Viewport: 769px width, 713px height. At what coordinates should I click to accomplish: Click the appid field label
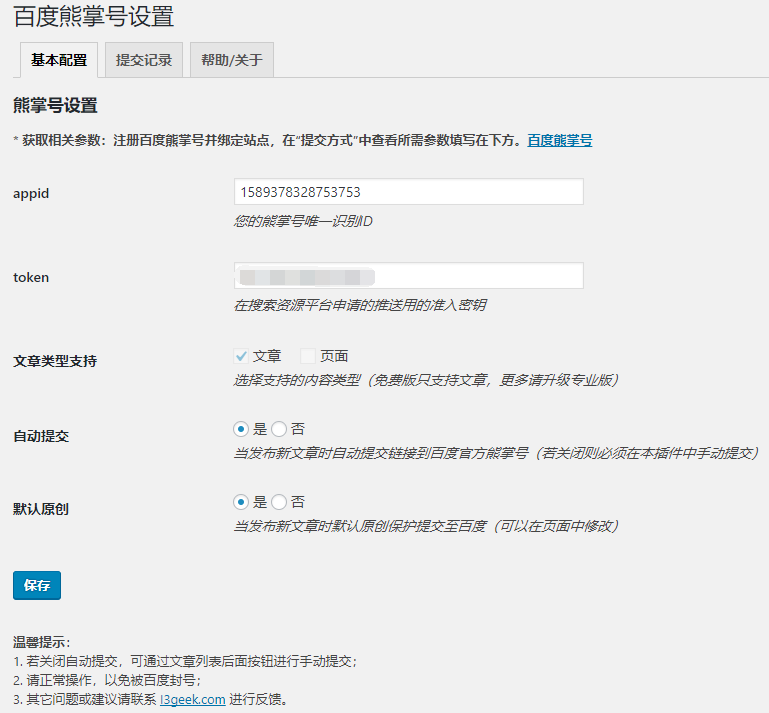pos(31,193)
